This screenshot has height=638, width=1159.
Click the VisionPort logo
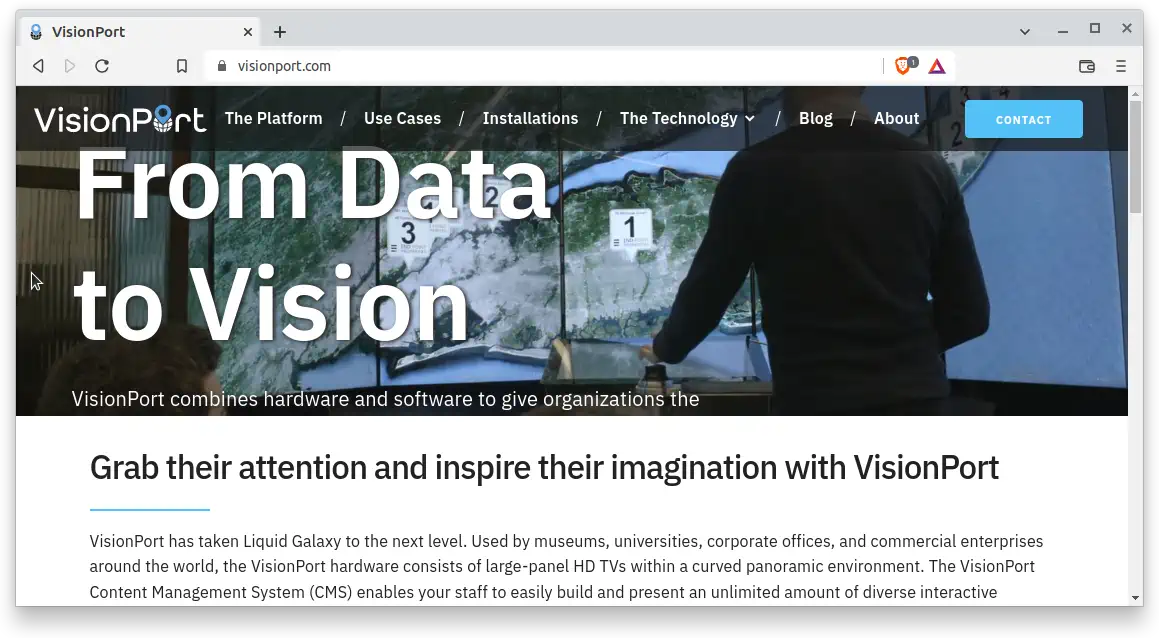click(x=120, y=119)
